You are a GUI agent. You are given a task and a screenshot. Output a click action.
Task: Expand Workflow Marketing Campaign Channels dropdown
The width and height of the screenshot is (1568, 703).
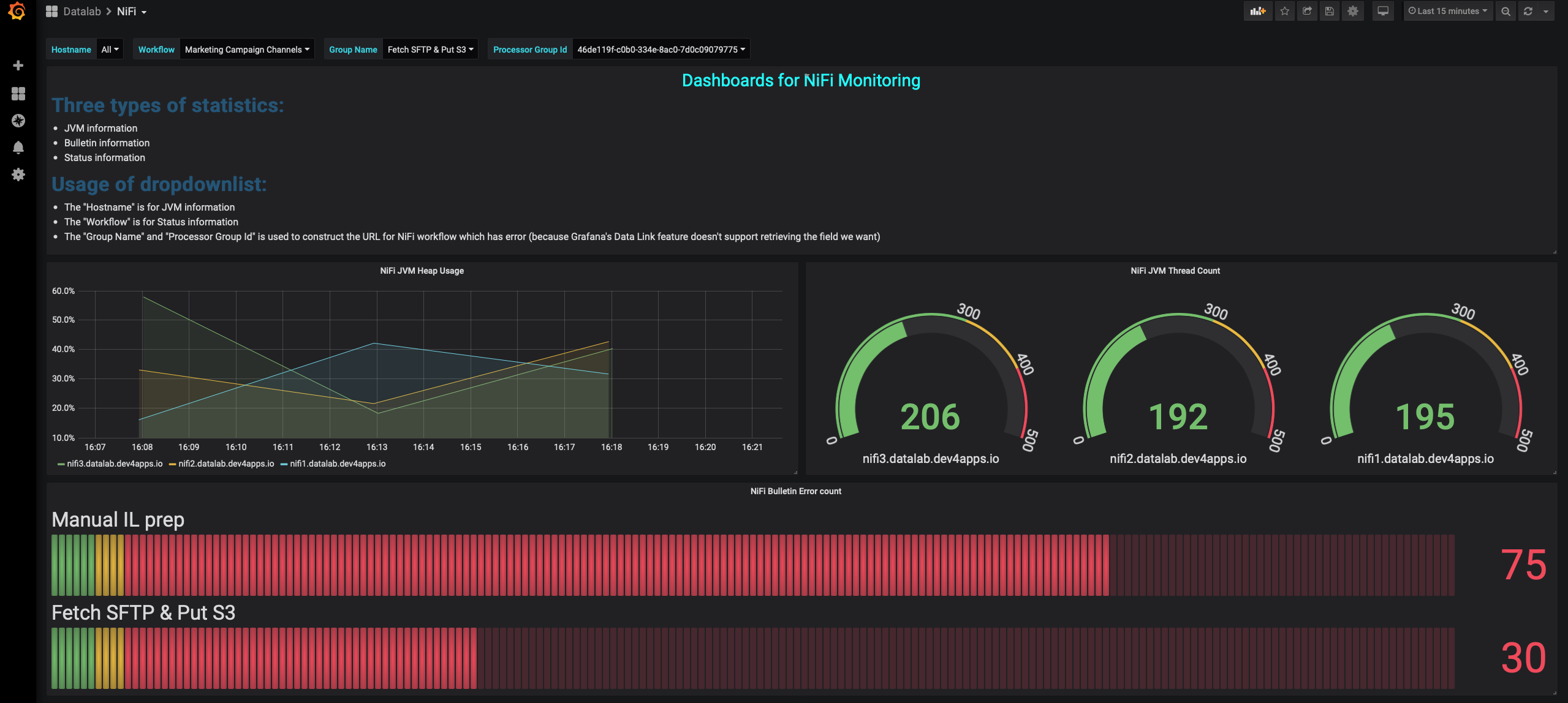pyautogui.click(x=247, y=50)
